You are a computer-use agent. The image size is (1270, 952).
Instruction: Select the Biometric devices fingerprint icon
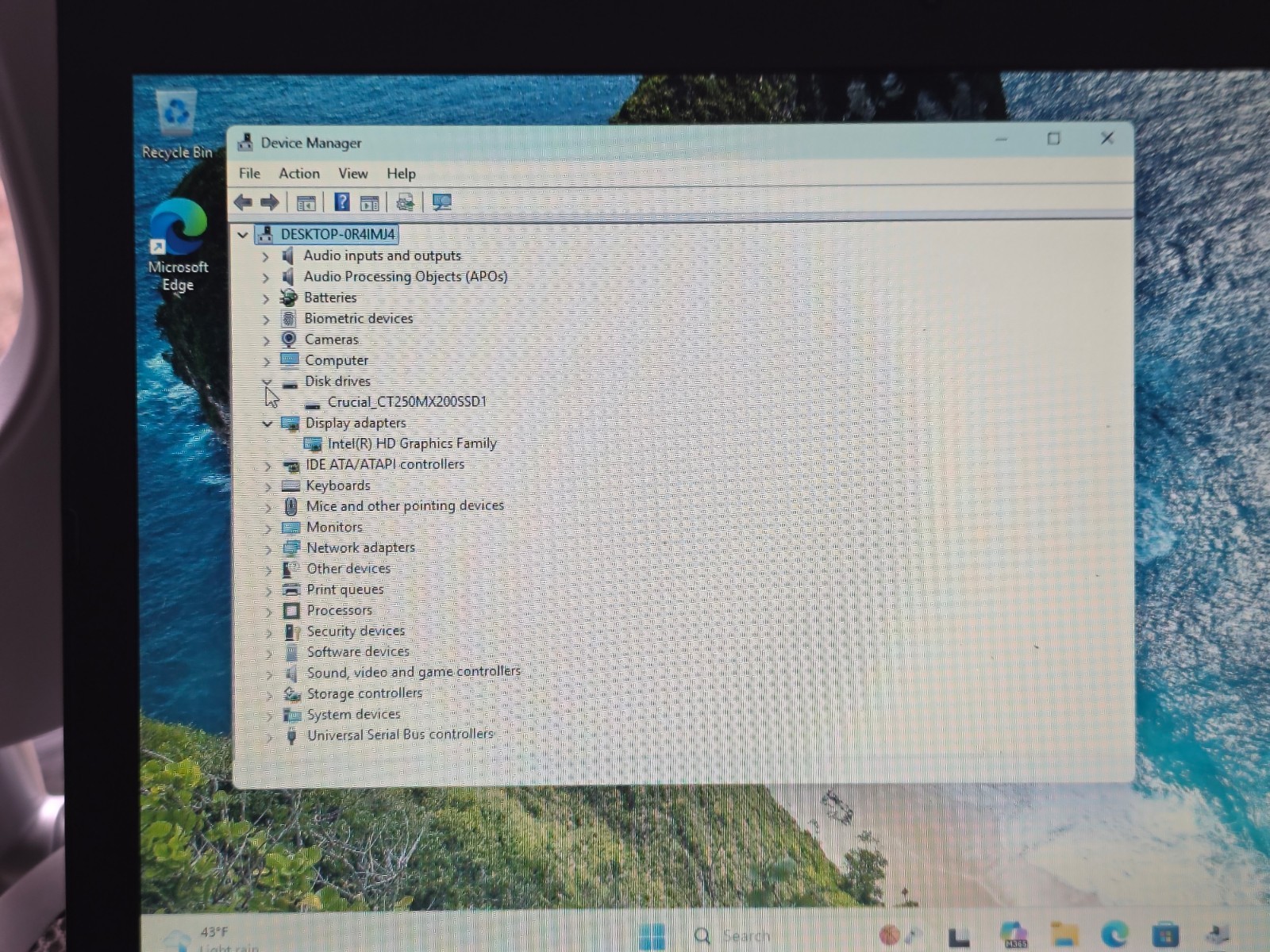(x=289, y=319)
